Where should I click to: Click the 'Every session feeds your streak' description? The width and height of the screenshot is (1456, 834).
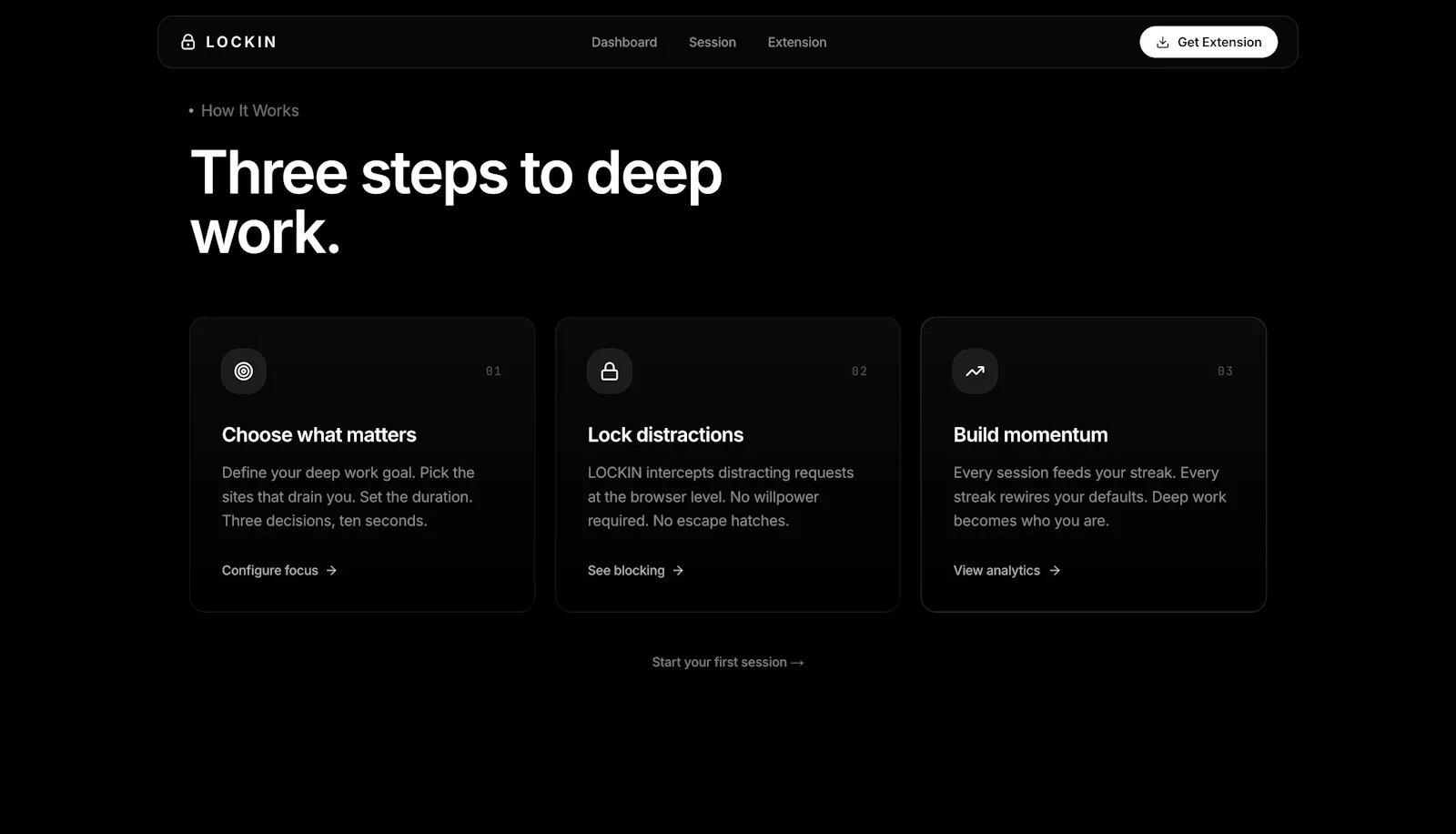click(x=1089, y=496)
